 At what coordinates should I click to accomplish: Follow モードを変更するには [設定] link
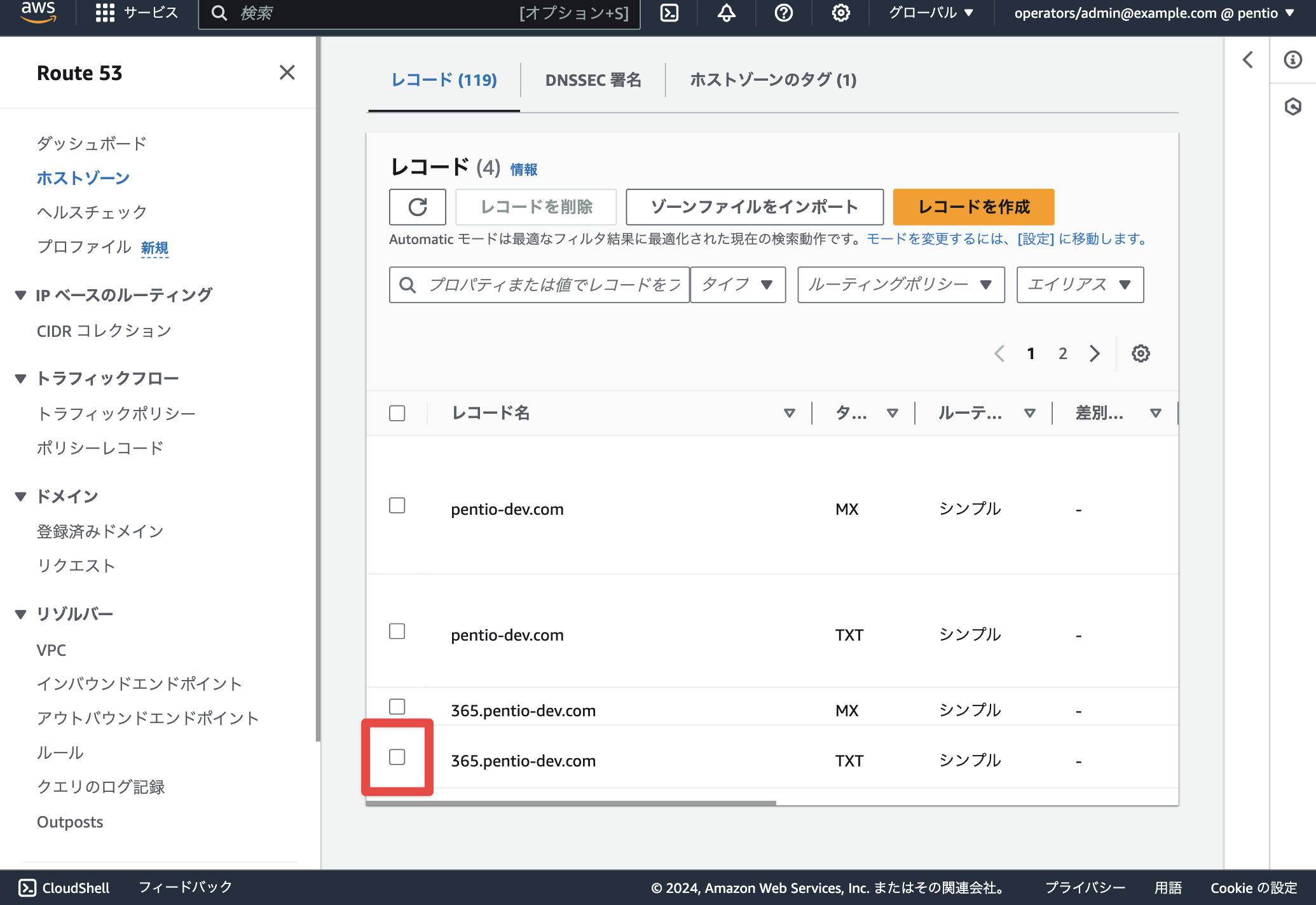(x=1009, y=239)
